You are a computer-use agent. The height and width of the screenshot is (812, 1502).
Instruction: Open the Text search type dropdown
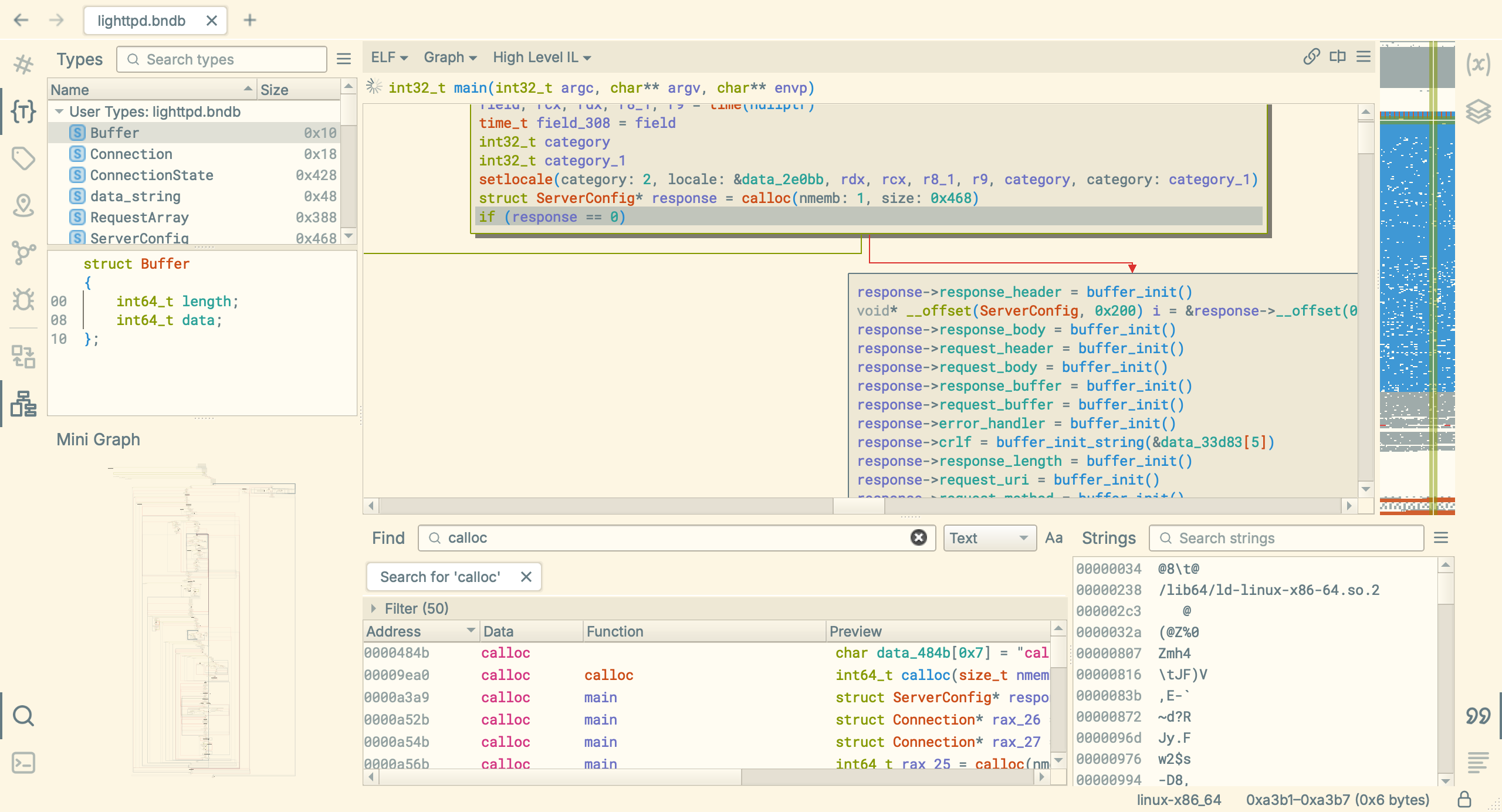coord(989,538)
